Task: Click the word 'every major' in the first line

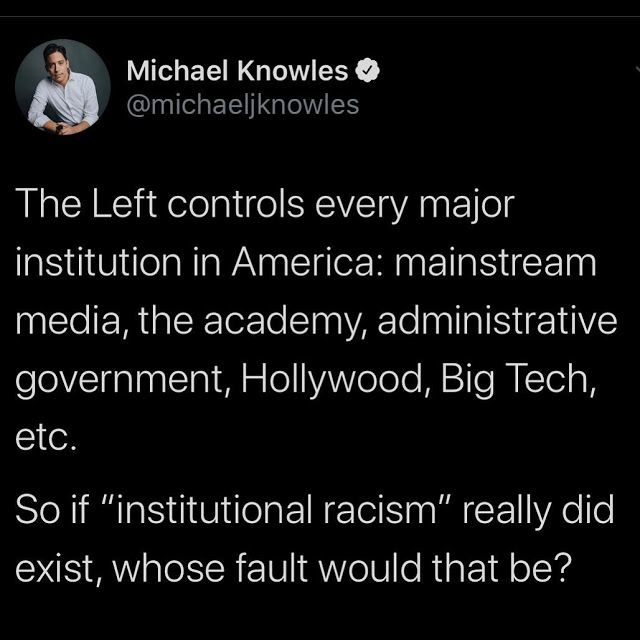Action: [414, 206]
